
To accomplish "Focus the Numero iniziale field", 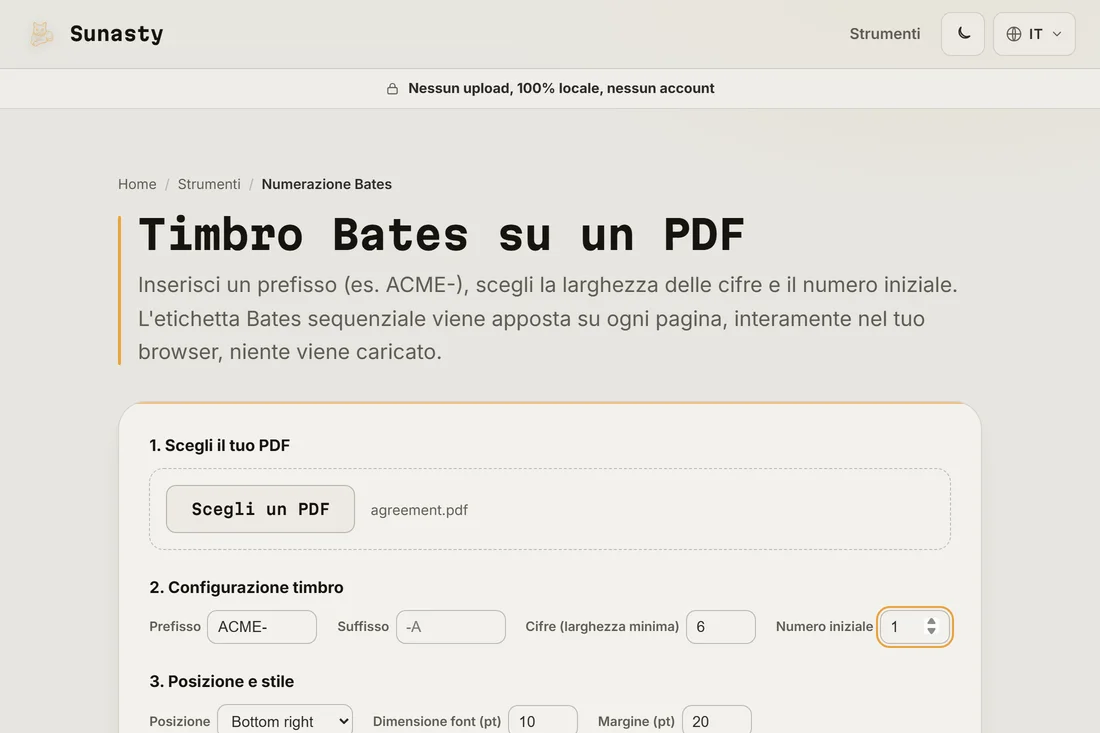I will tap(914, 626).
